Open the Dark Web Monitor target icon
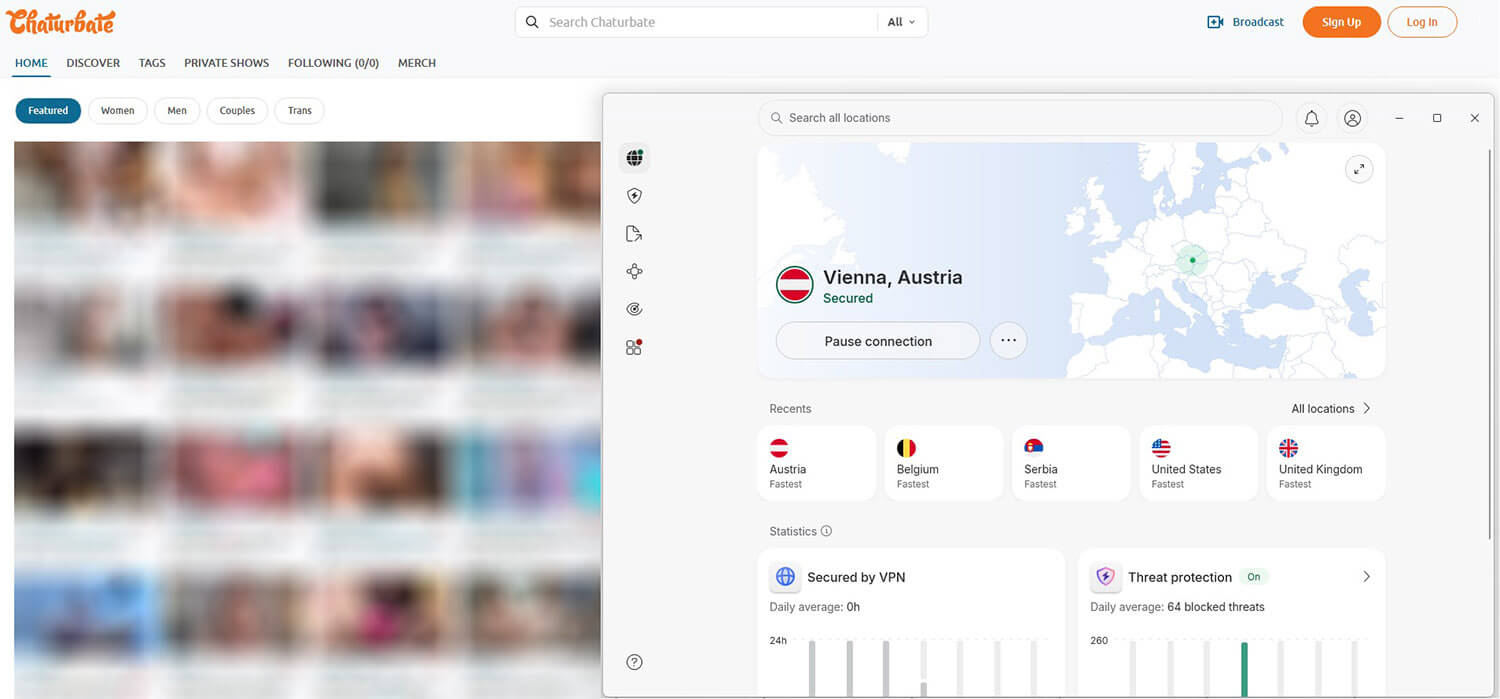Screen dimensions: 1500x699 click(634, 309)
